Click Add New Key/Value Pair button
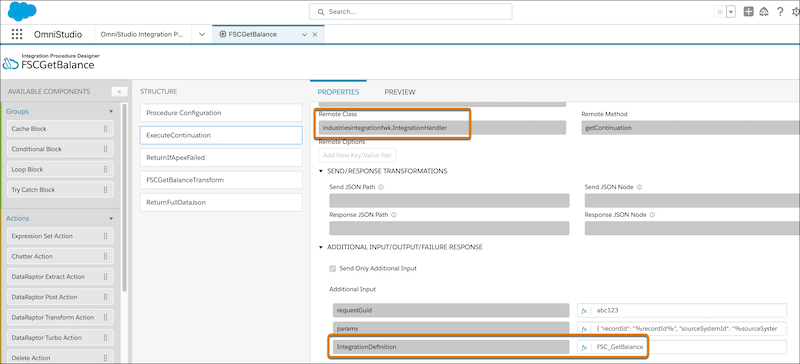 (x=357, y=155)
